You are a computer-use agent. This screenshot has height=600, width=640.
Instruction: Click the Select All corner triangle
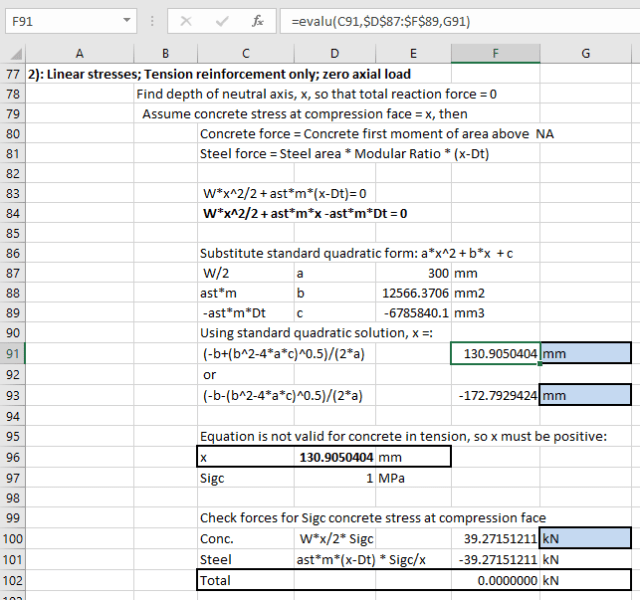[x=12, y=54]
